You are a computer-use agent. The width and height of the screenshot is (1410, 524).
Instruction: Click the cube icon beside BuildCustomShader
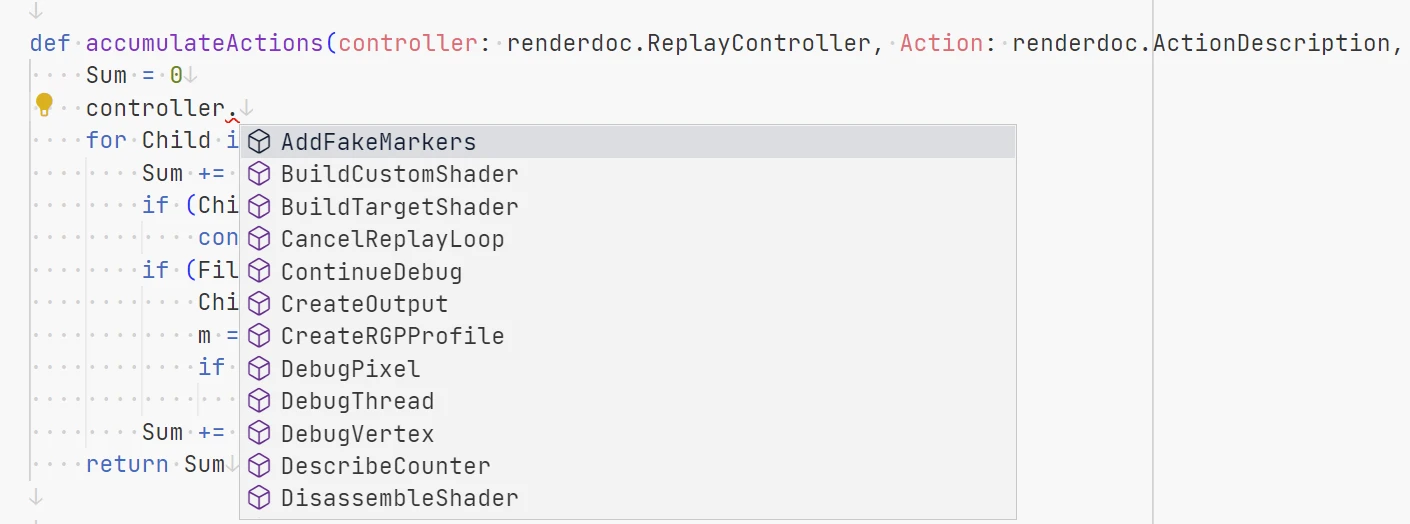click(259, 174)
